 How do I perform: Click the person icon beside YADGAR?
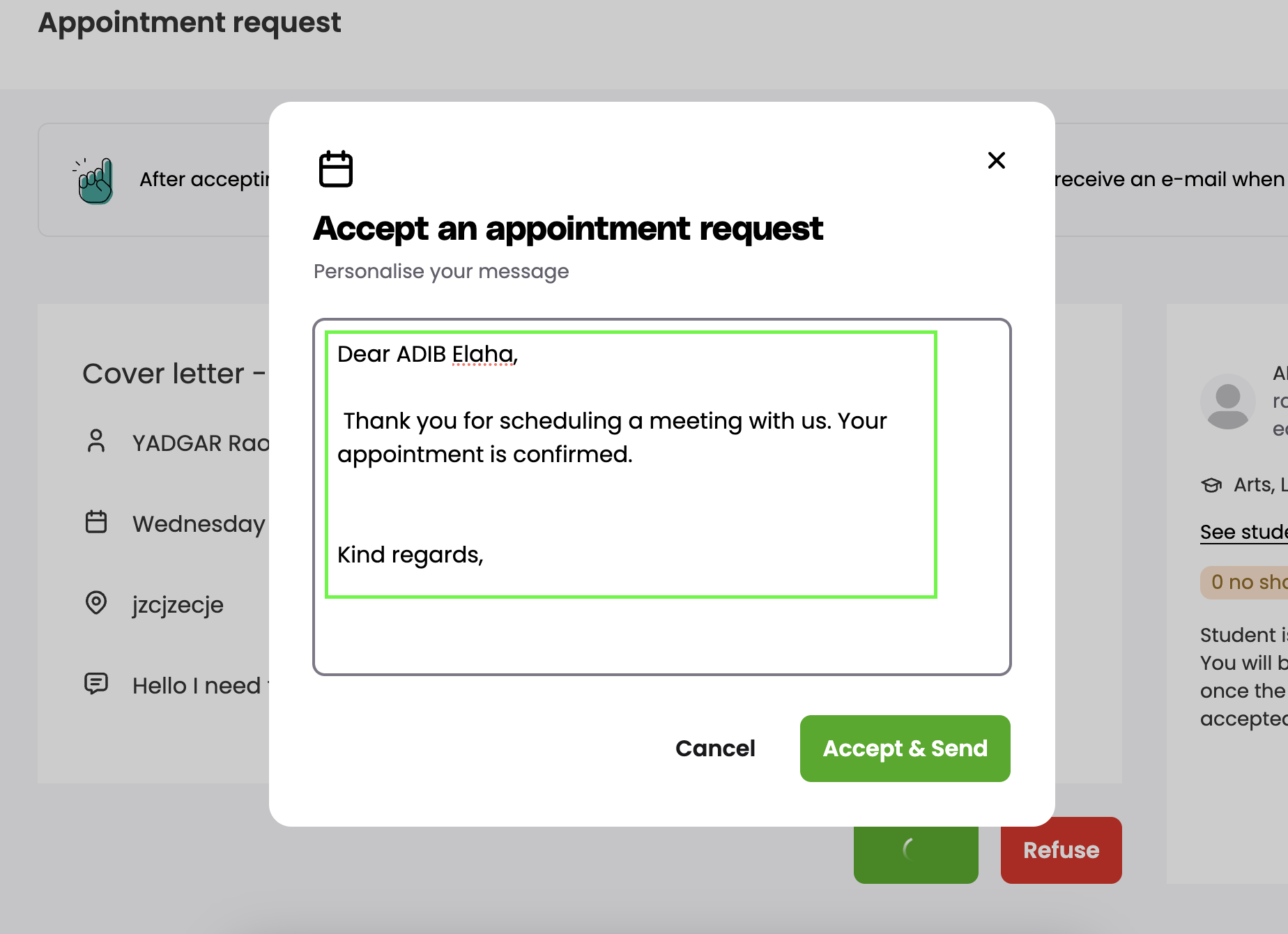tap(96, 441)
